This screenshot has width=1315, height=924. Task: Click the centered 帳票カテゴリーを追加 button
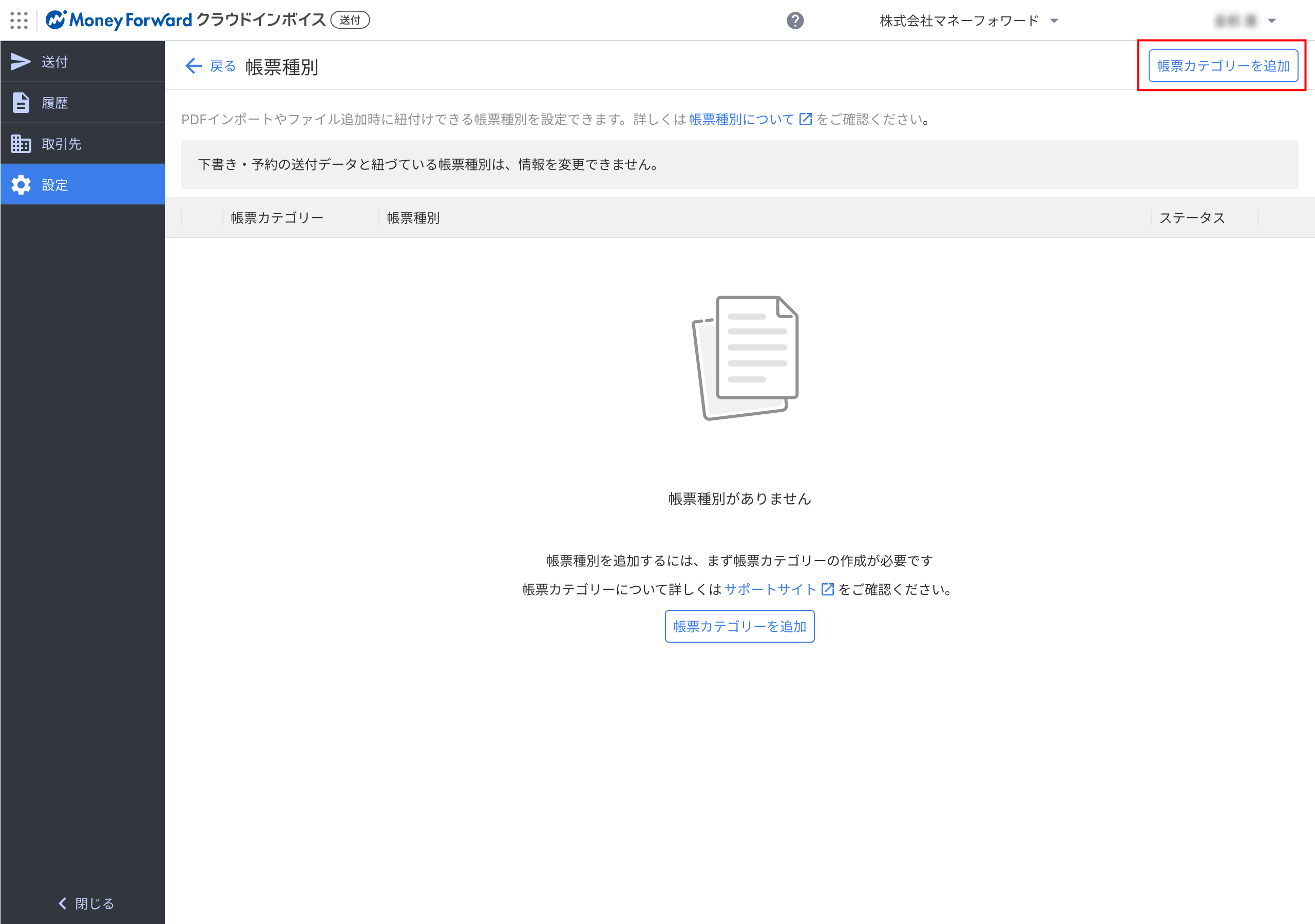point(739,626)
